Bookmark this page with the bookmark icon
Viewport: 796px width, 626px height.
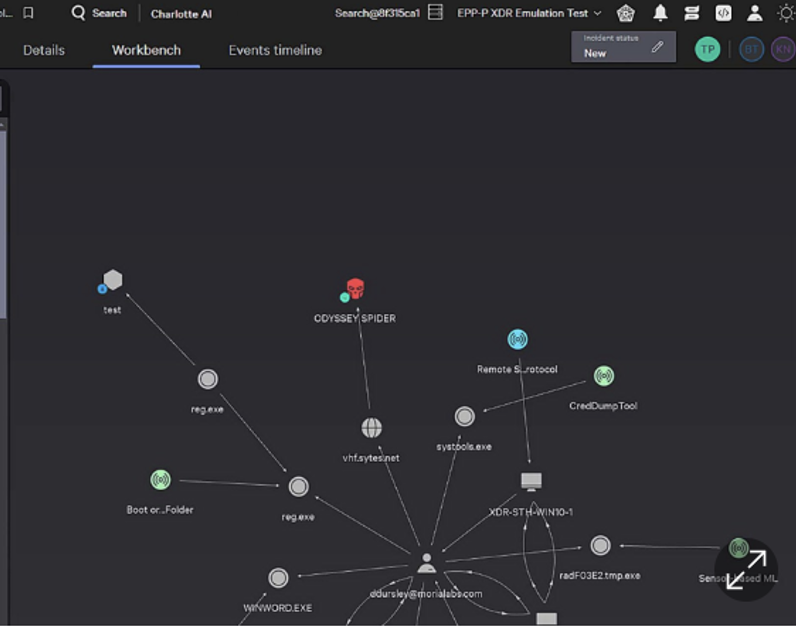tap(28, 13)
